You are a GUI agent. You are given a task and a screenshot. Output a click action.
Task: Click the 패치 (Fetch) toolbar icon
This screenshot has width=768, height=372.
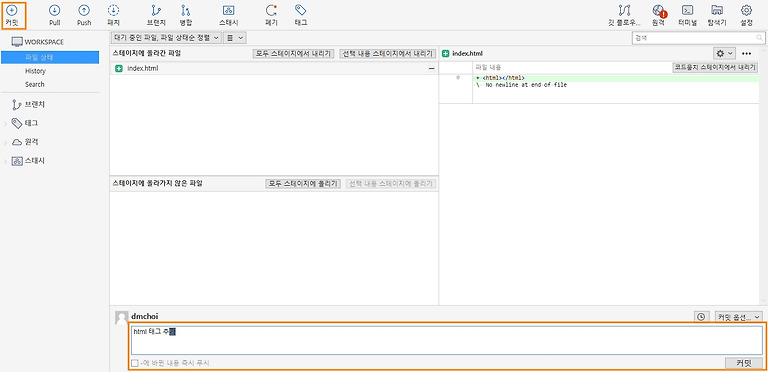[113, 15]
